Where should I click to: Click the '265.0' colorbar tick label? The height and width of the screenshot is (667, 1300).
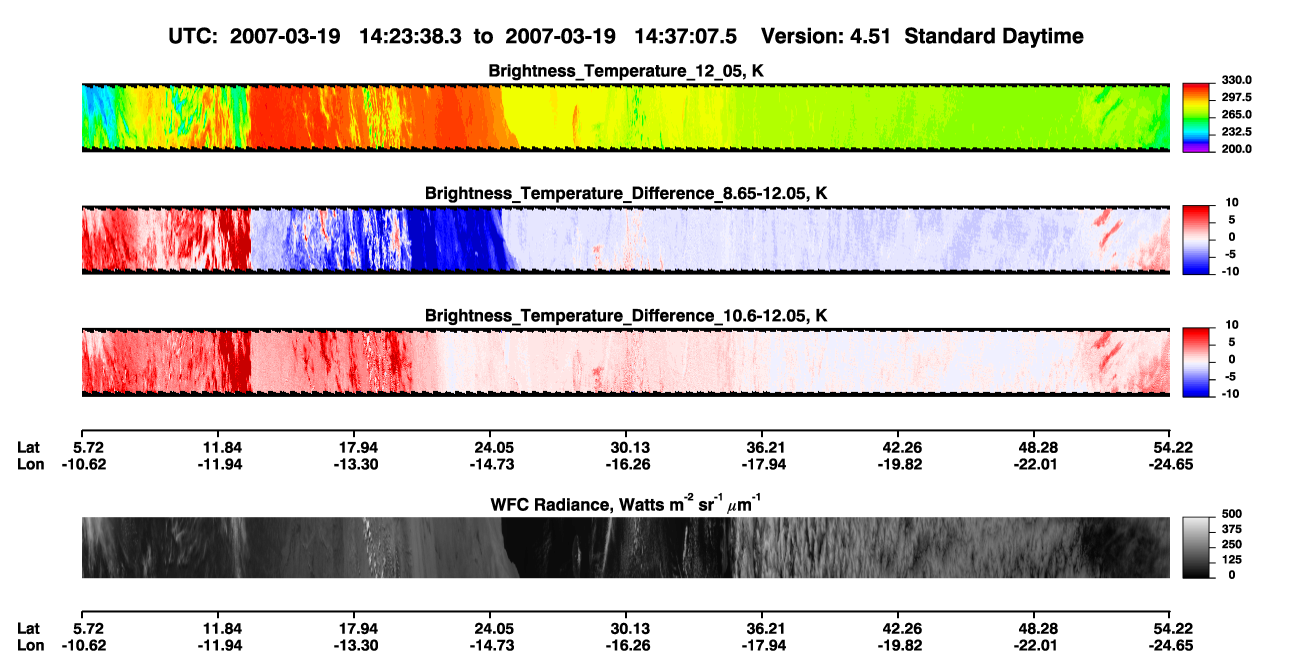1236,114
